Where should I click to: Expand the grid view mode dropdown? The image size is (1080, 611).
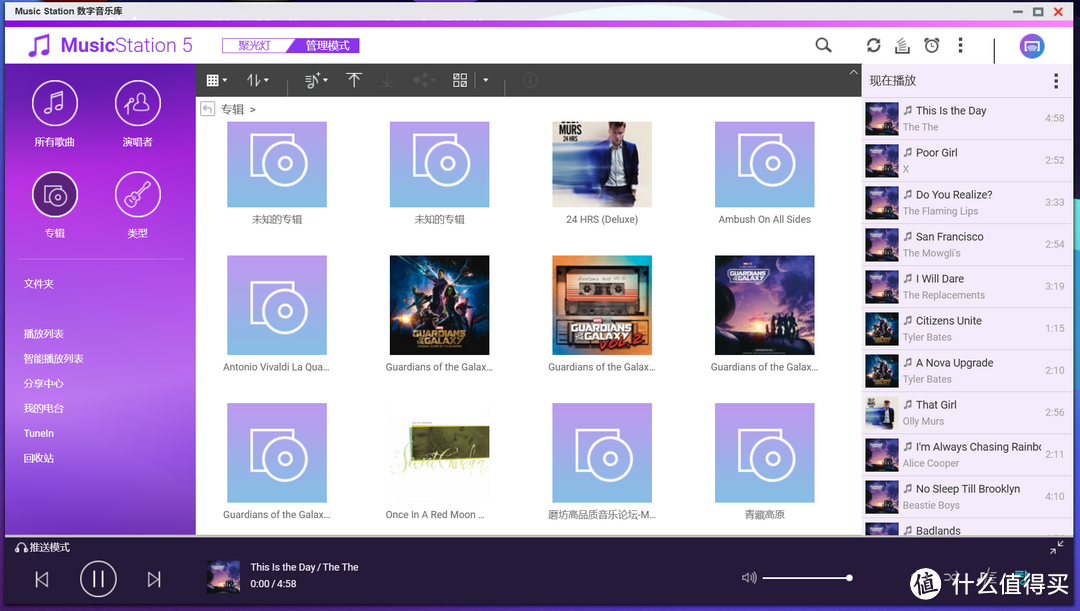216,80
